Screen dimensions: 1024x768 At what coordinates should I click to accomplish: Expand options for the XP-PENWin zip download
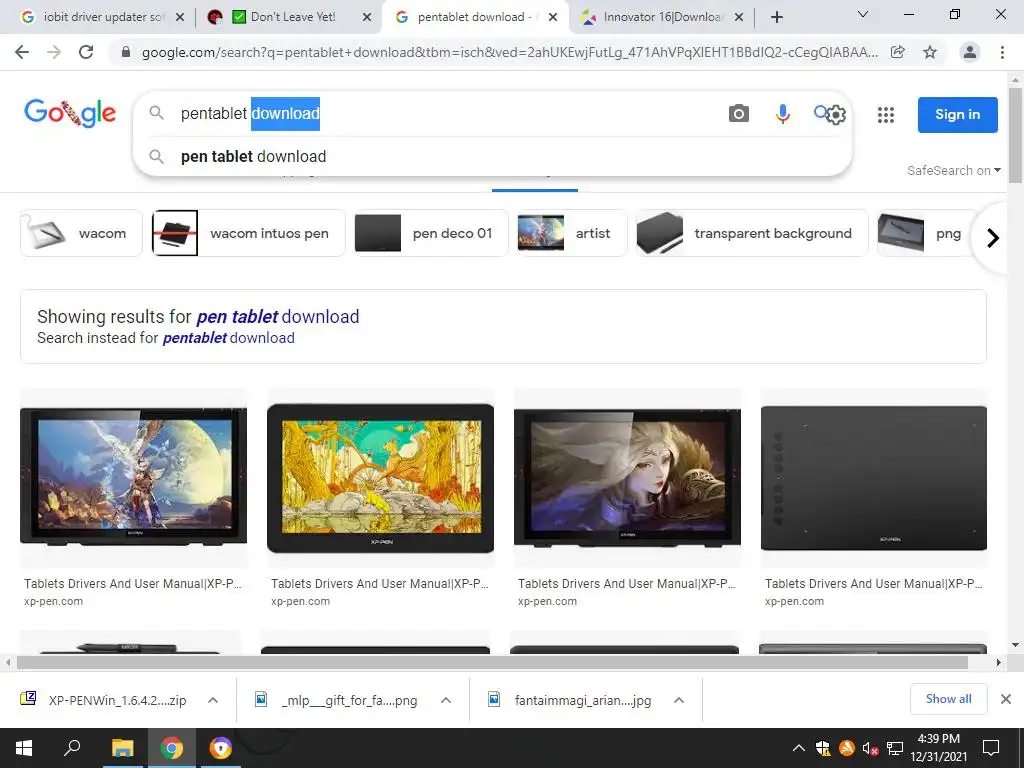[213, 700]
